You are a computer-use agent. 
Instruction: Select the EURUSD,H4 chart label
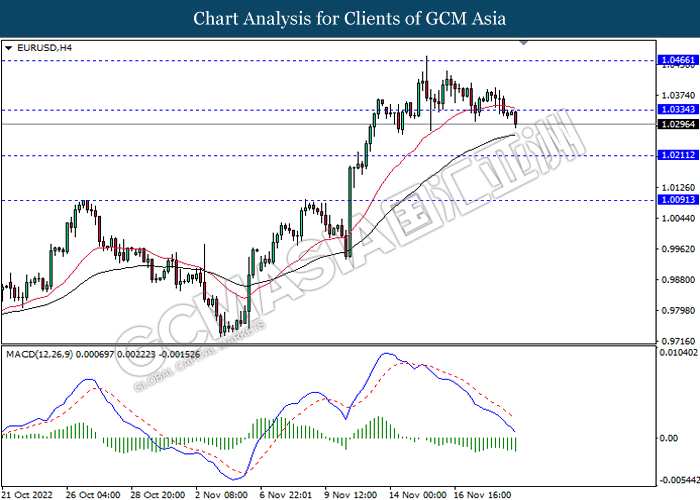coord(44,47)
